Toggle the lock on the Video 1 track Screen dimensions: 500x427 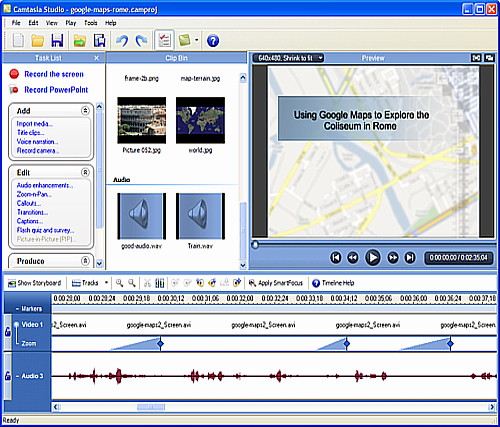pos(8,332)
